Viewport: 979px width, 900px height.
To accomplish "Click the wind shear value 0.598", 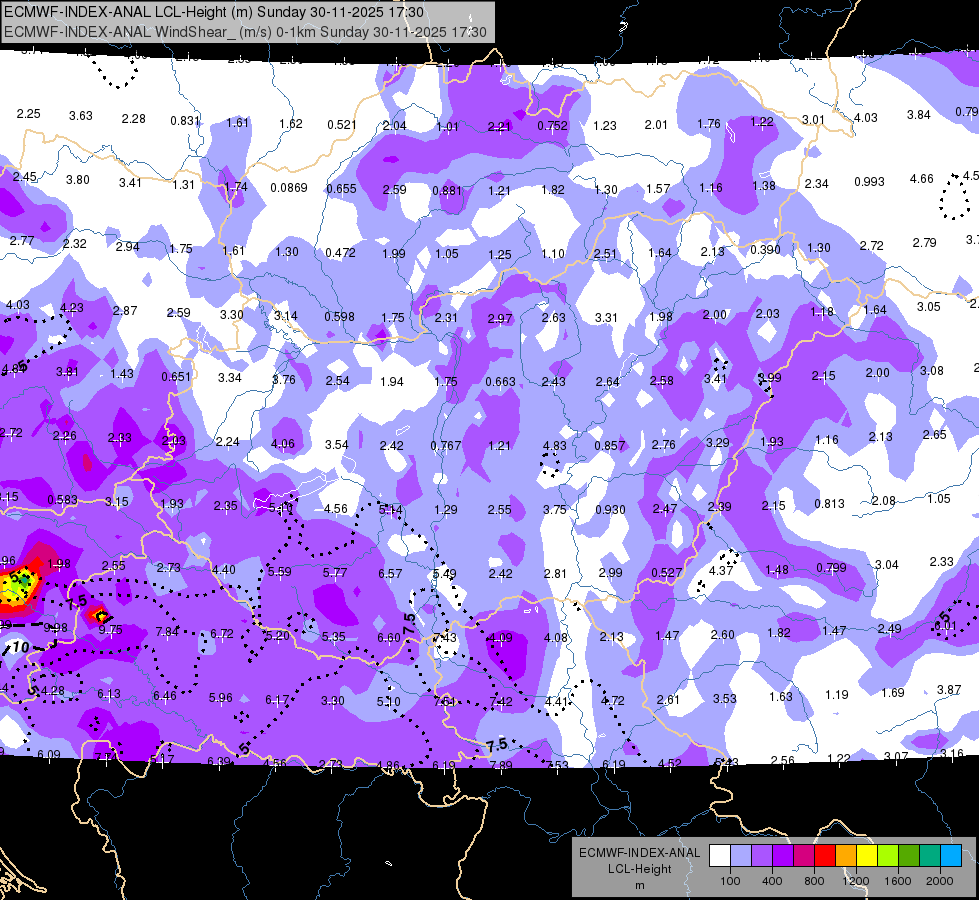I will click(339, 317).
